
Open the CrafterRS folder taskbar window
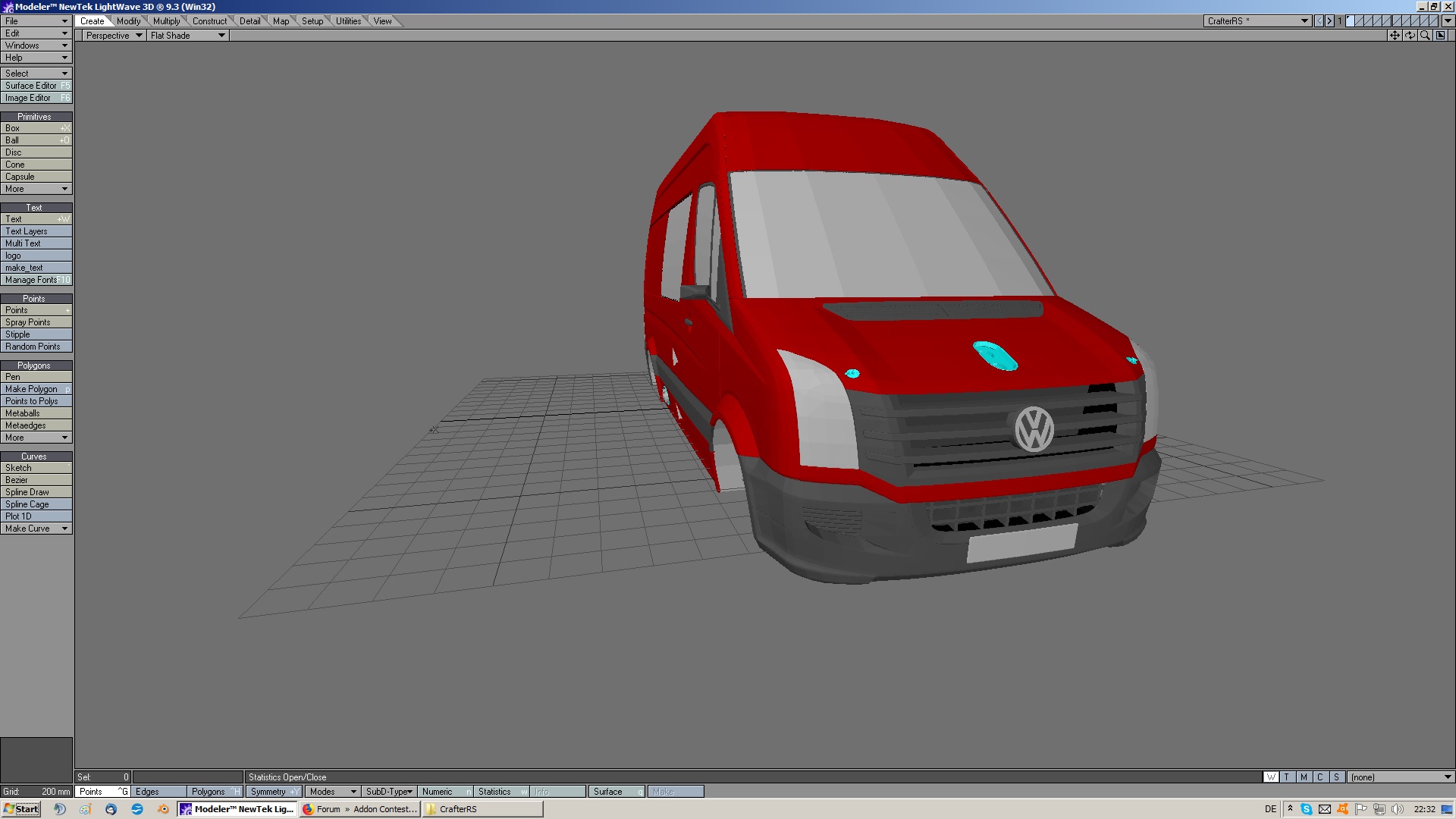[482, 809]
